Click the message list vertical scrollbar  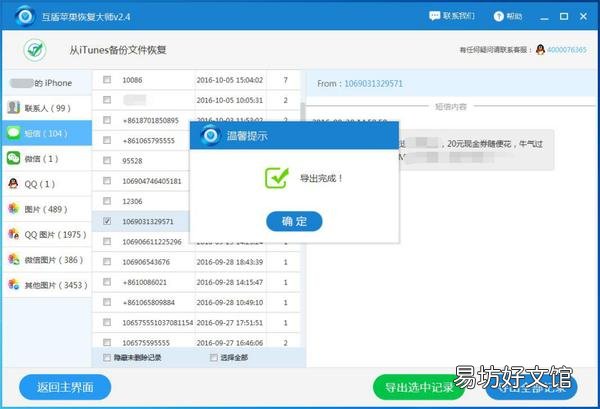(x=303, y=112)
